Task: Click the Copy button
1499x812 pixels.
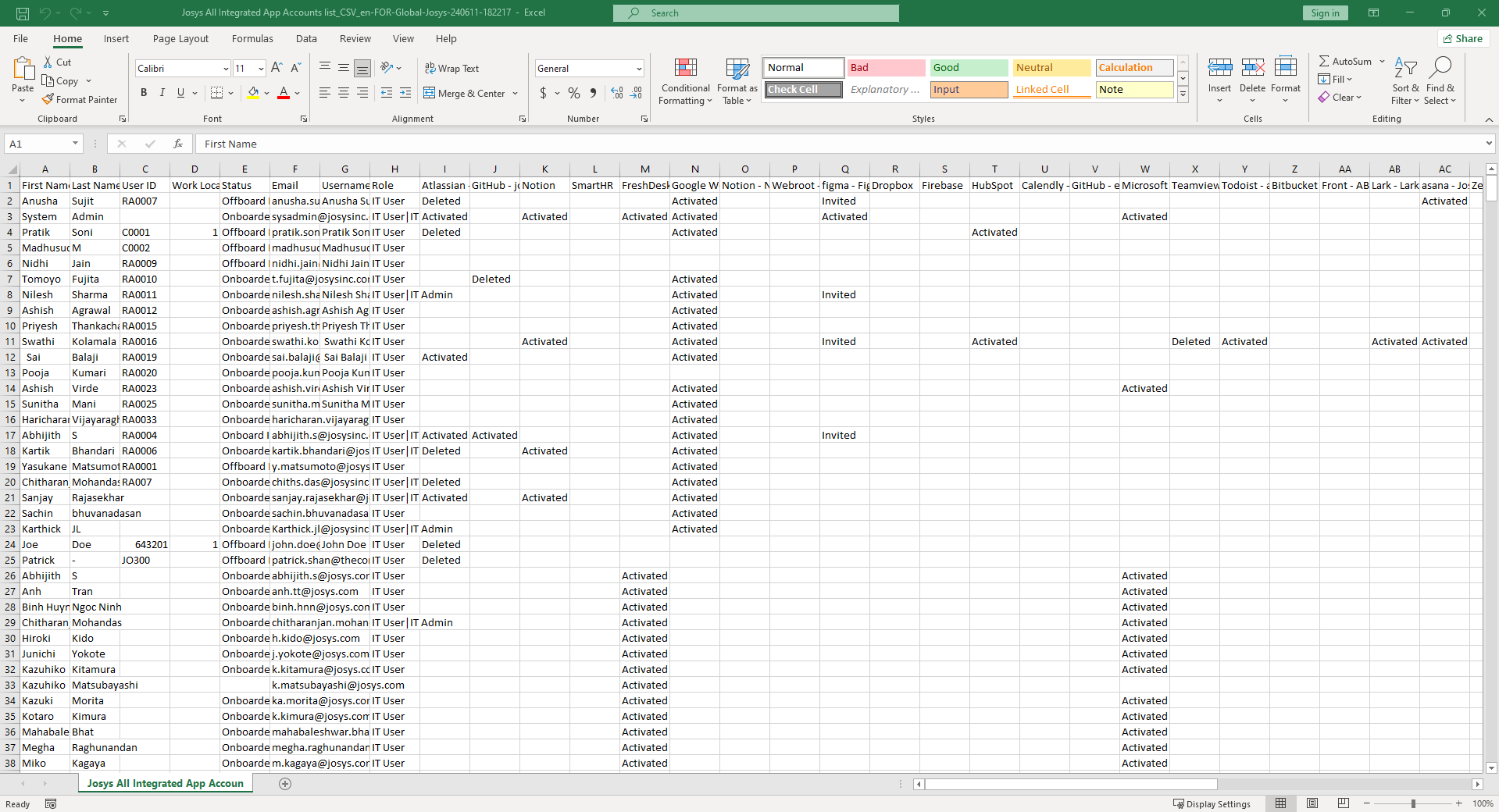Action: pyautogui.click(x=60, y=81)
